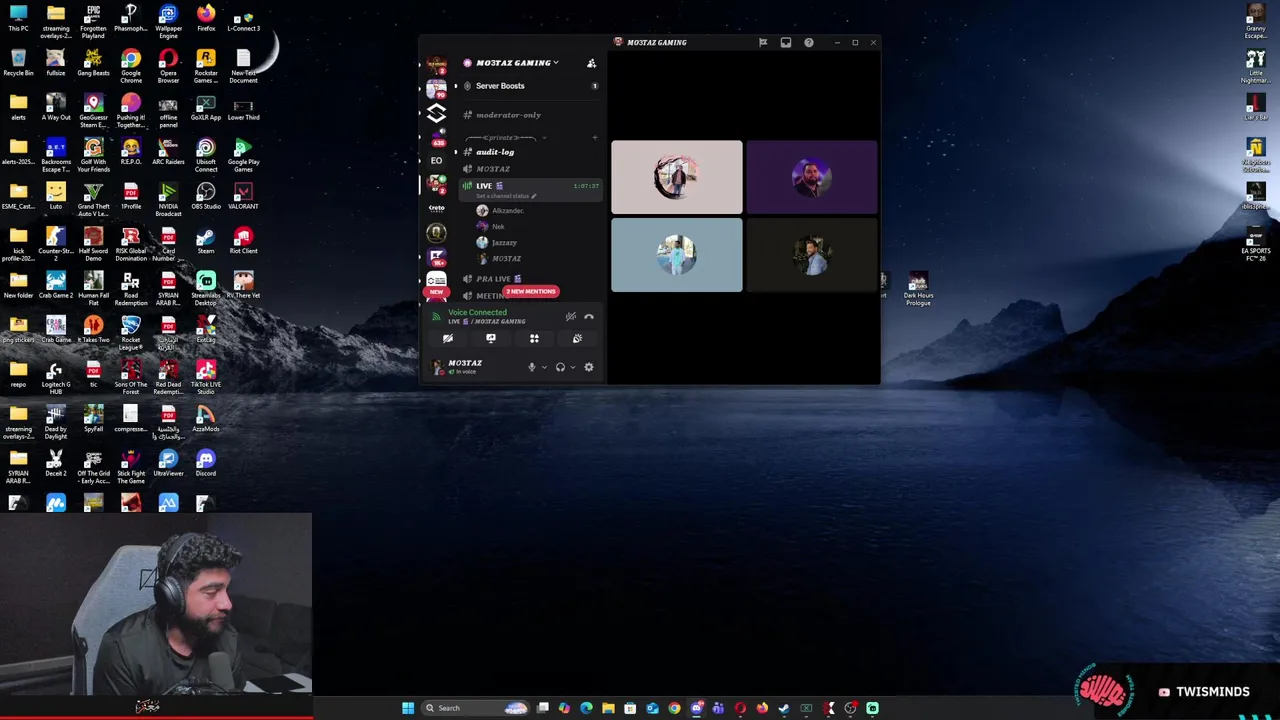1280x720 pixels.
Task: Open the EO server in server list
Action: tap(436, 160)
